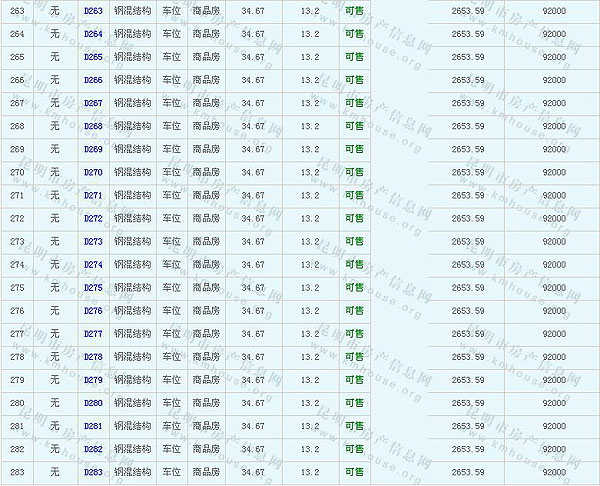Open the D263 parking unit link
Image resolution: width=600 pixels, height=486 pixels.
click(93, 11)
